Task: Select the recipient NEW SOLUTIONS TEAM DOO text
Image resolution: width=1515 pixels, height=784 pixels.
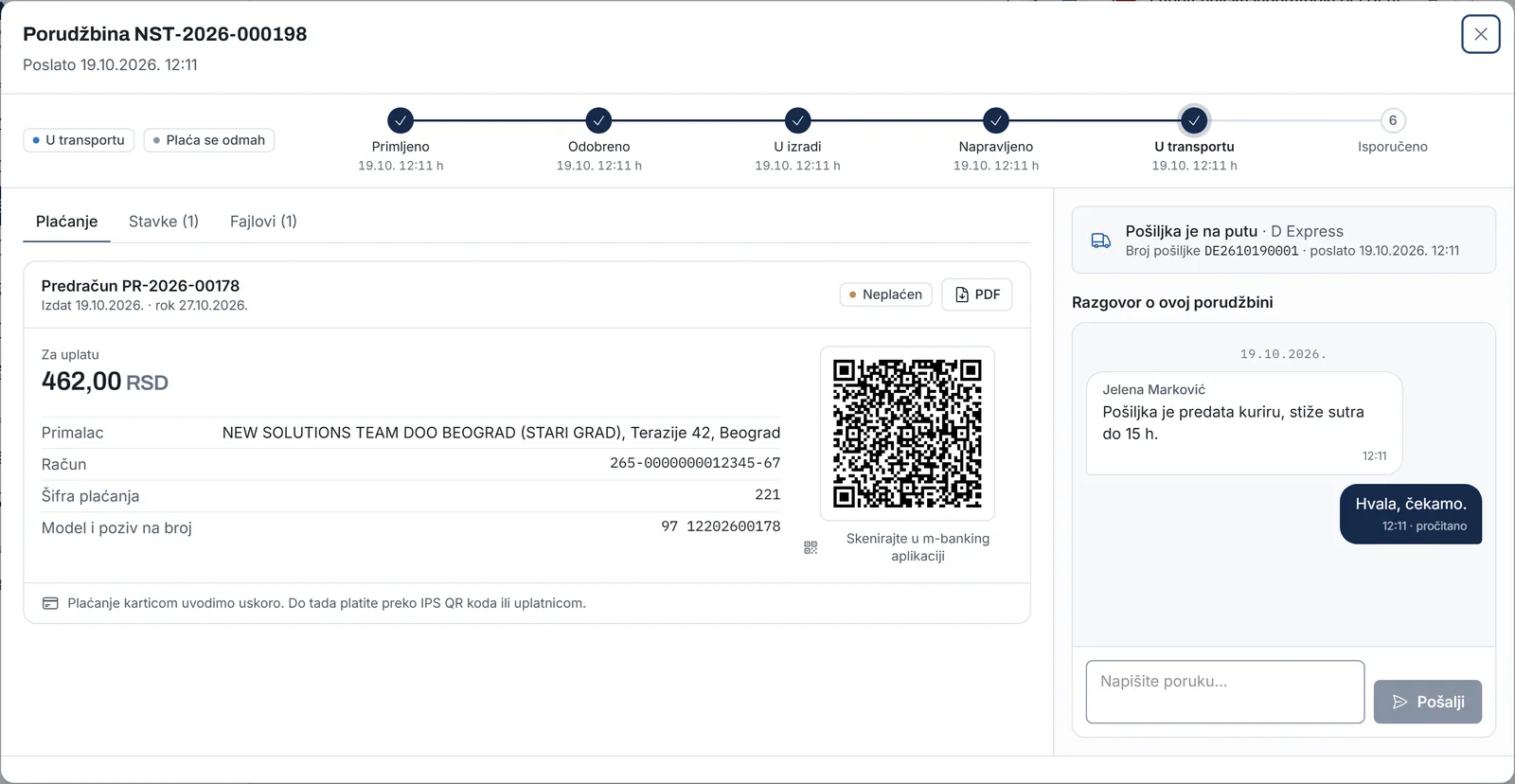Action: click(501, 433)
